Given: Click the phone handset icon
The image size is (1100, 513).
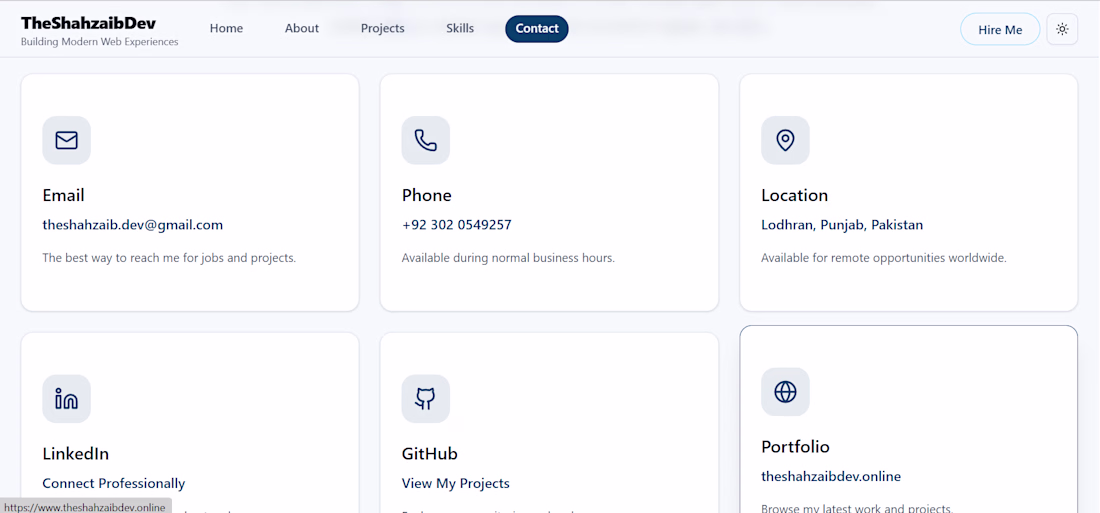Looking at the screenshot, I should point(426,140).
